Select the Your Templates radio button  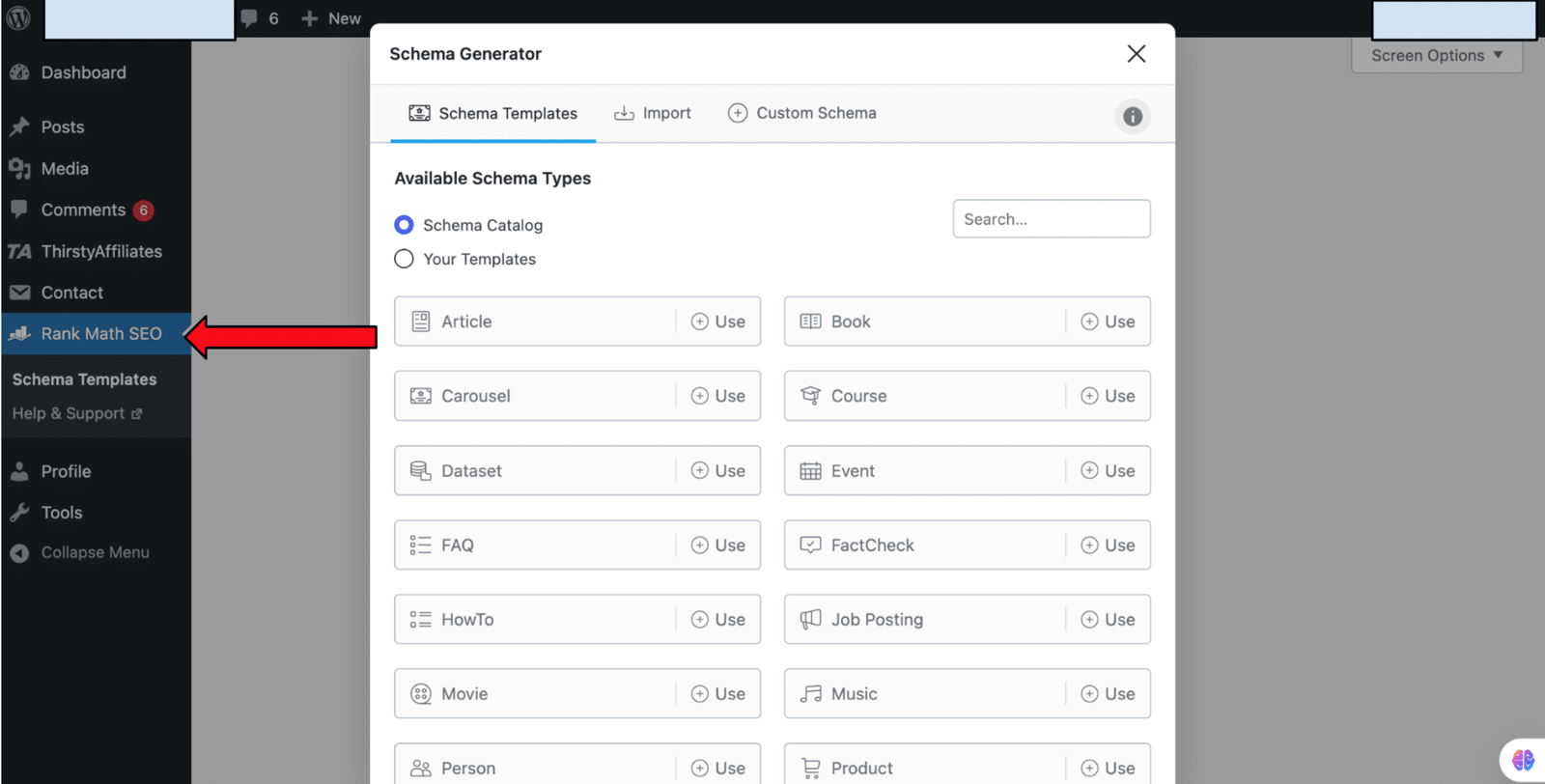(x=404, y=259)
